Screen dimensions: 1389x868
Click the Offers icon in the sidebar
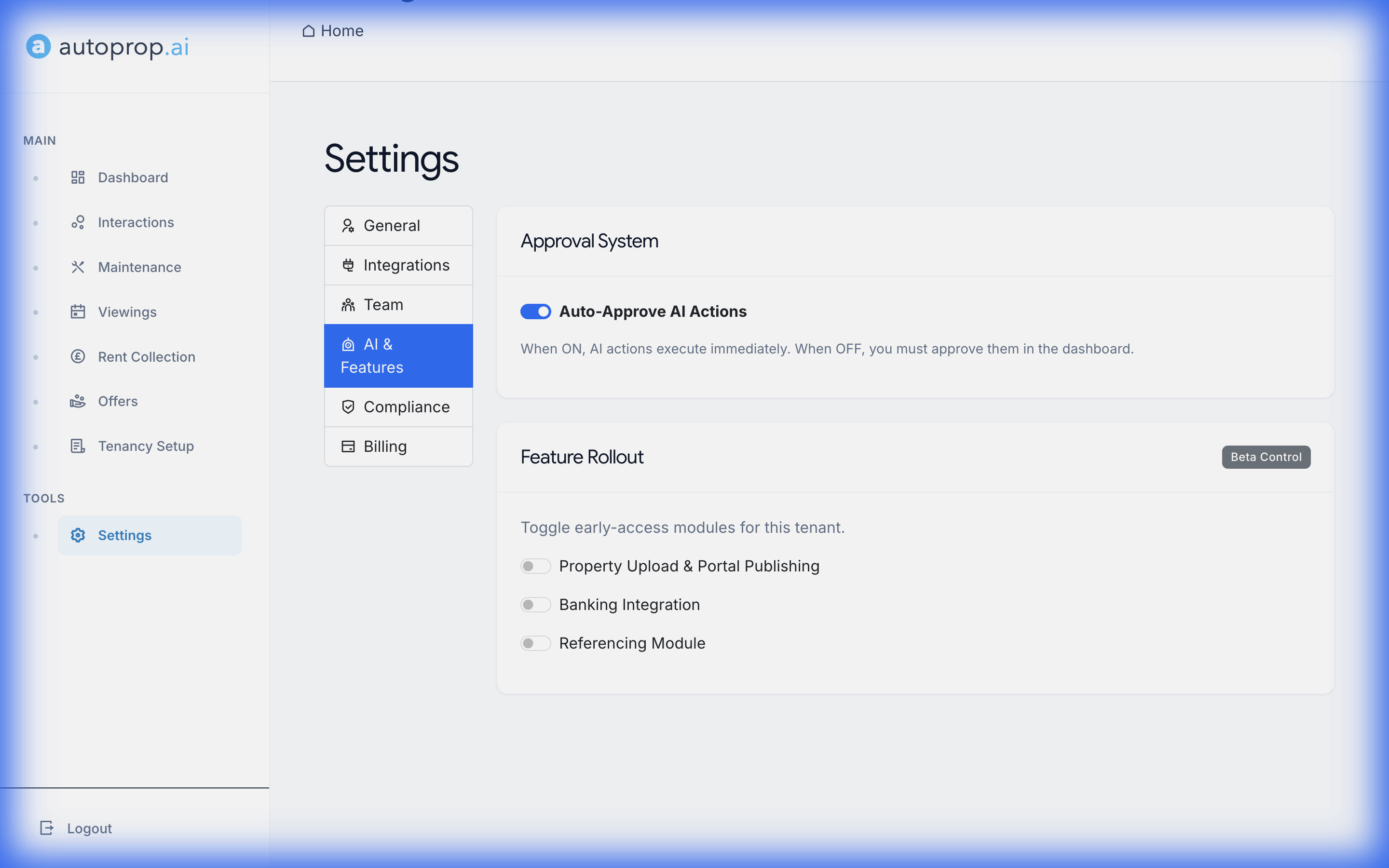click(78, 401)
